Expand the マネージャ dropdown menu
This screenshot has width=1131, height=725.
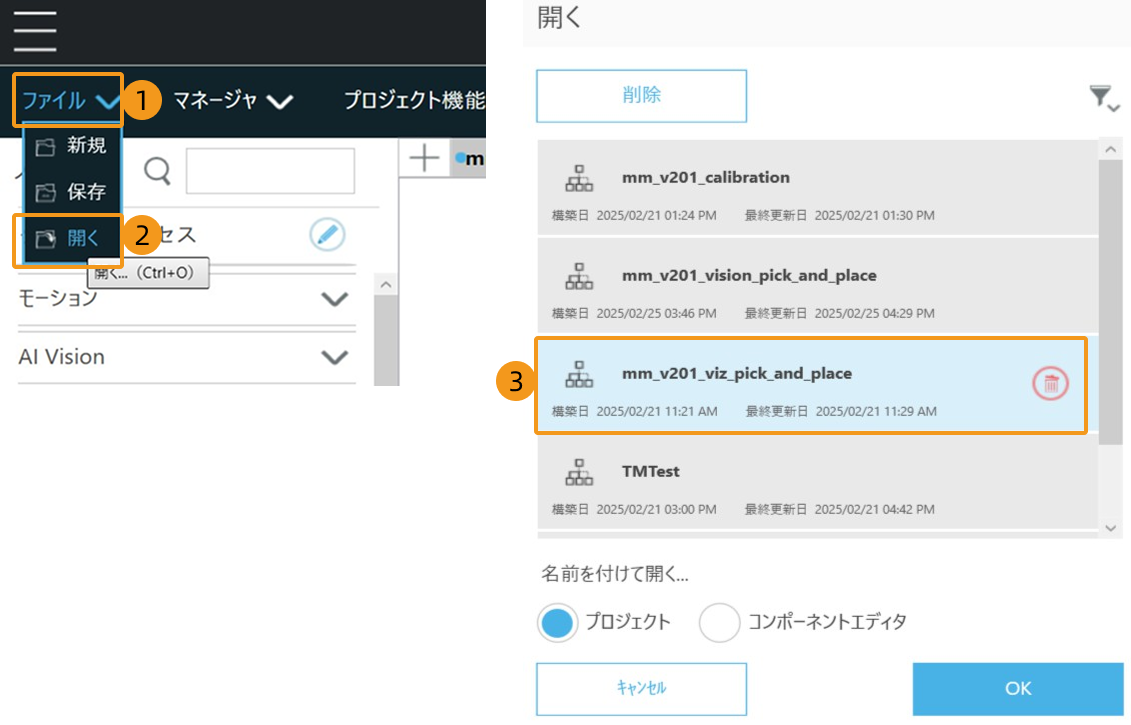tap(232, 100)
